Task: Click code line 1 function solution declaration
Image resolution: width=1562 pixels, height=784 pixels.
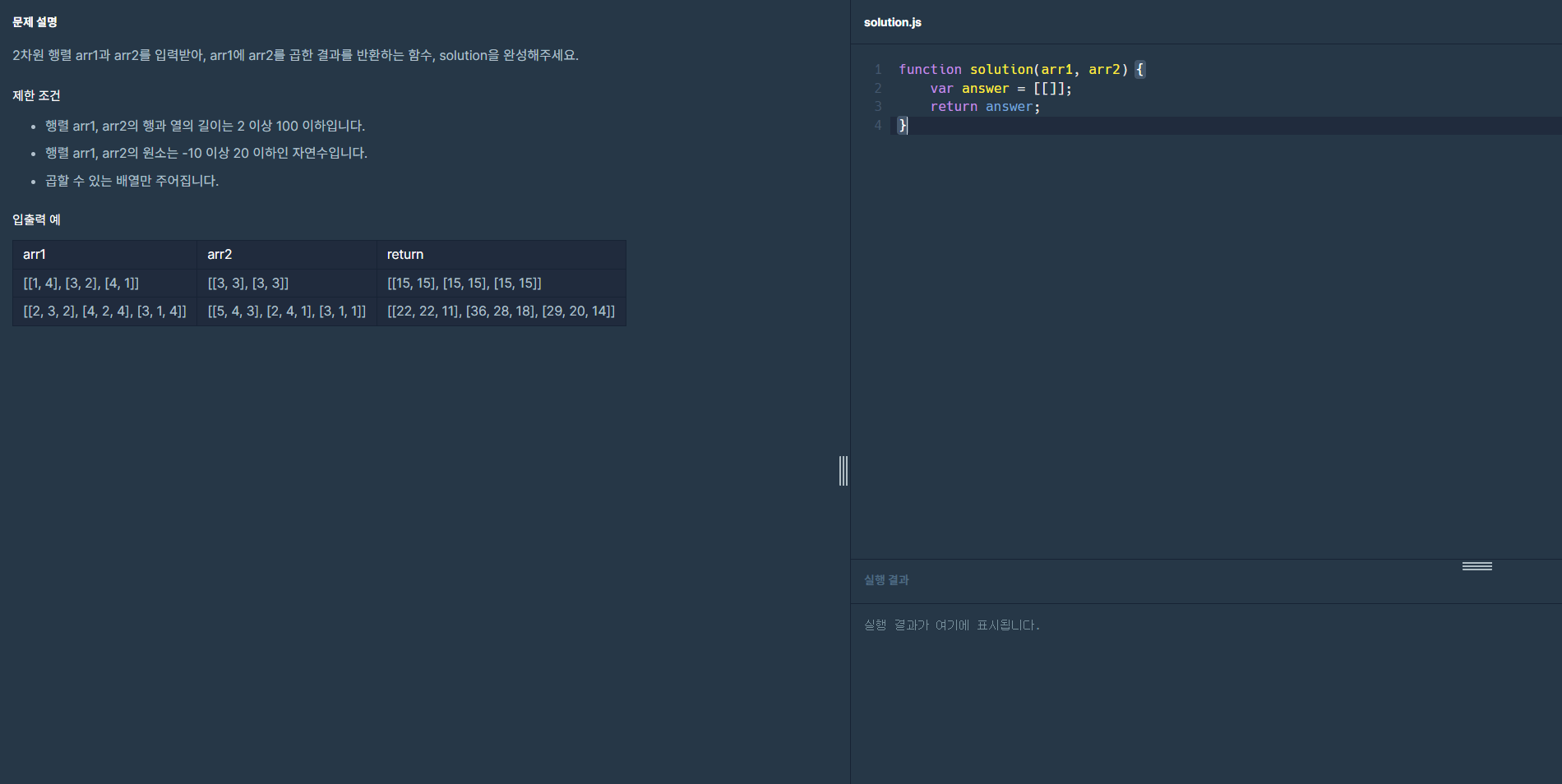Action: 1021,70
